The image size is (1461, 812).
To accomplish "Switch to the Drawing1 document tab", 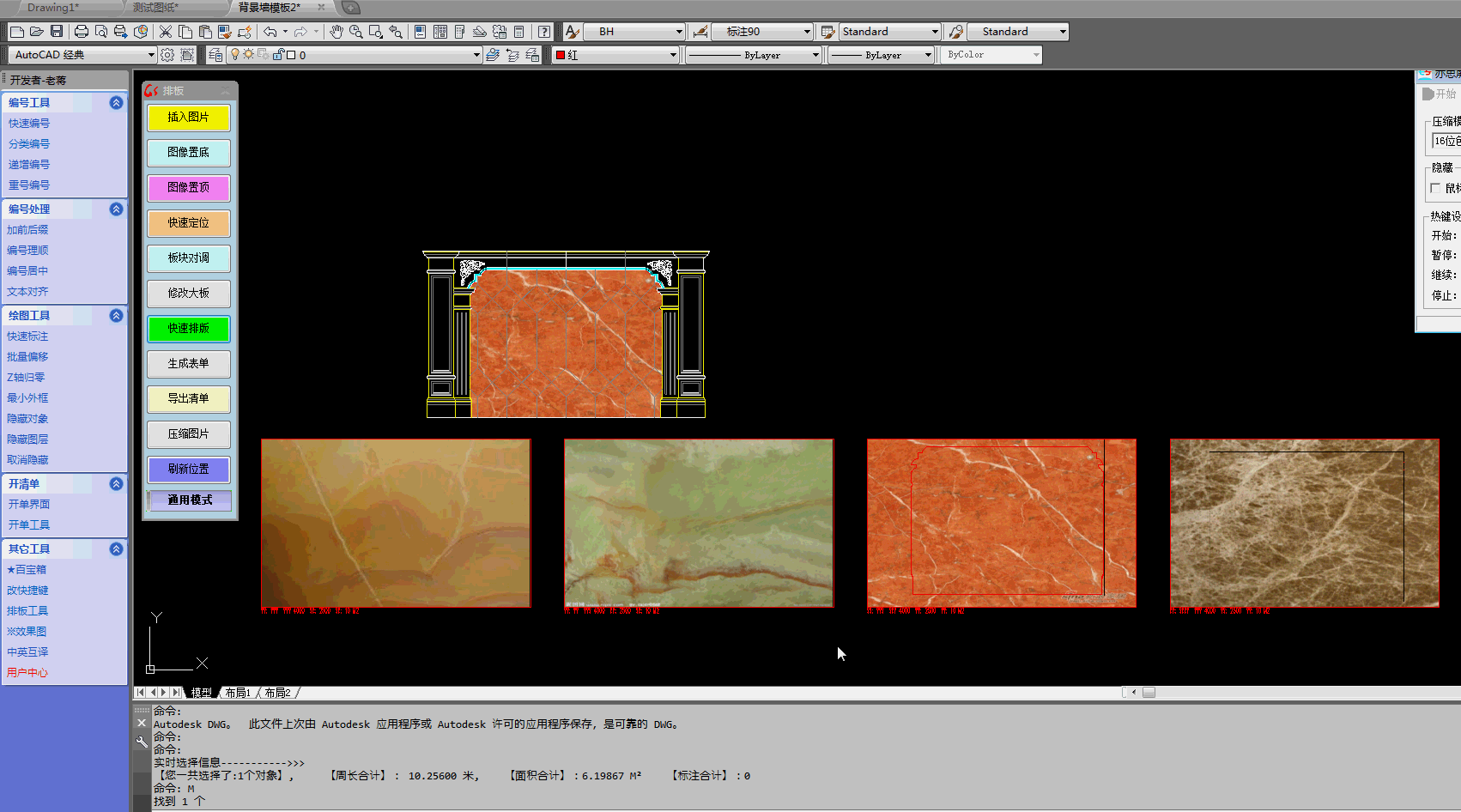I will (53, 8).
